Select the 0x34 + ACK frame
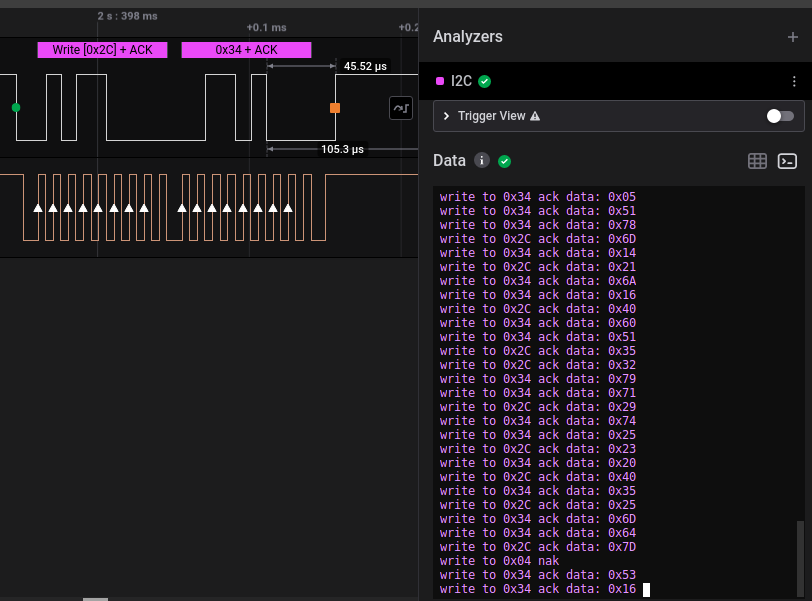 tap(246, 50)
